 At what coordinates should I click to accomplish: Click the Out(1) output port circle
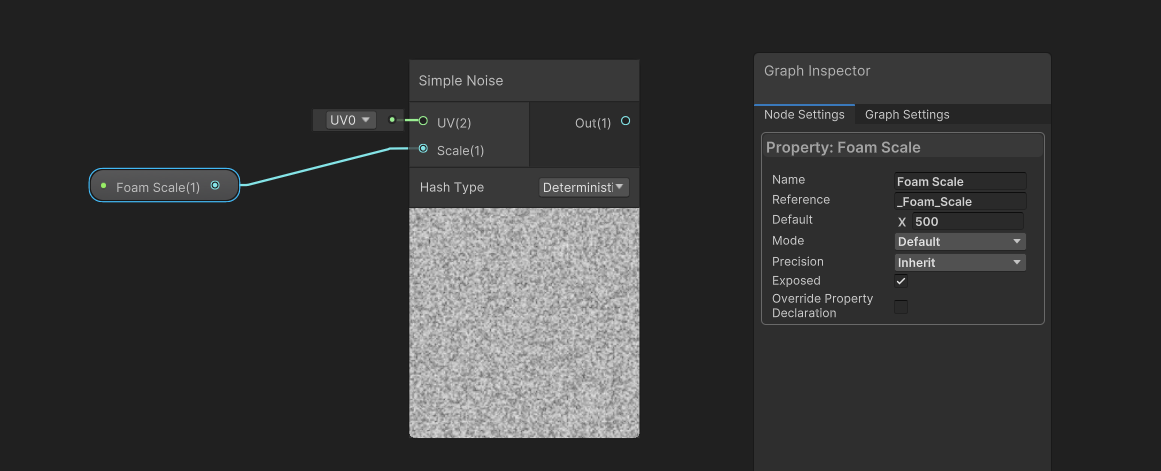[625, 121]
